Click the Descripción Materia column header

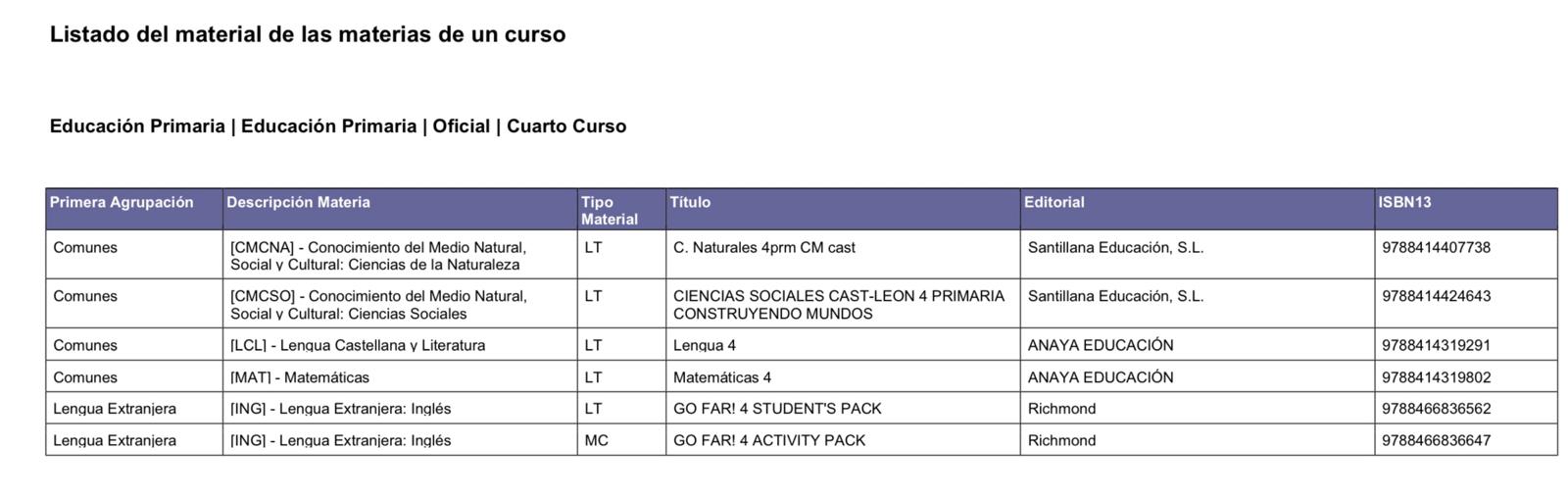point(400,209)
